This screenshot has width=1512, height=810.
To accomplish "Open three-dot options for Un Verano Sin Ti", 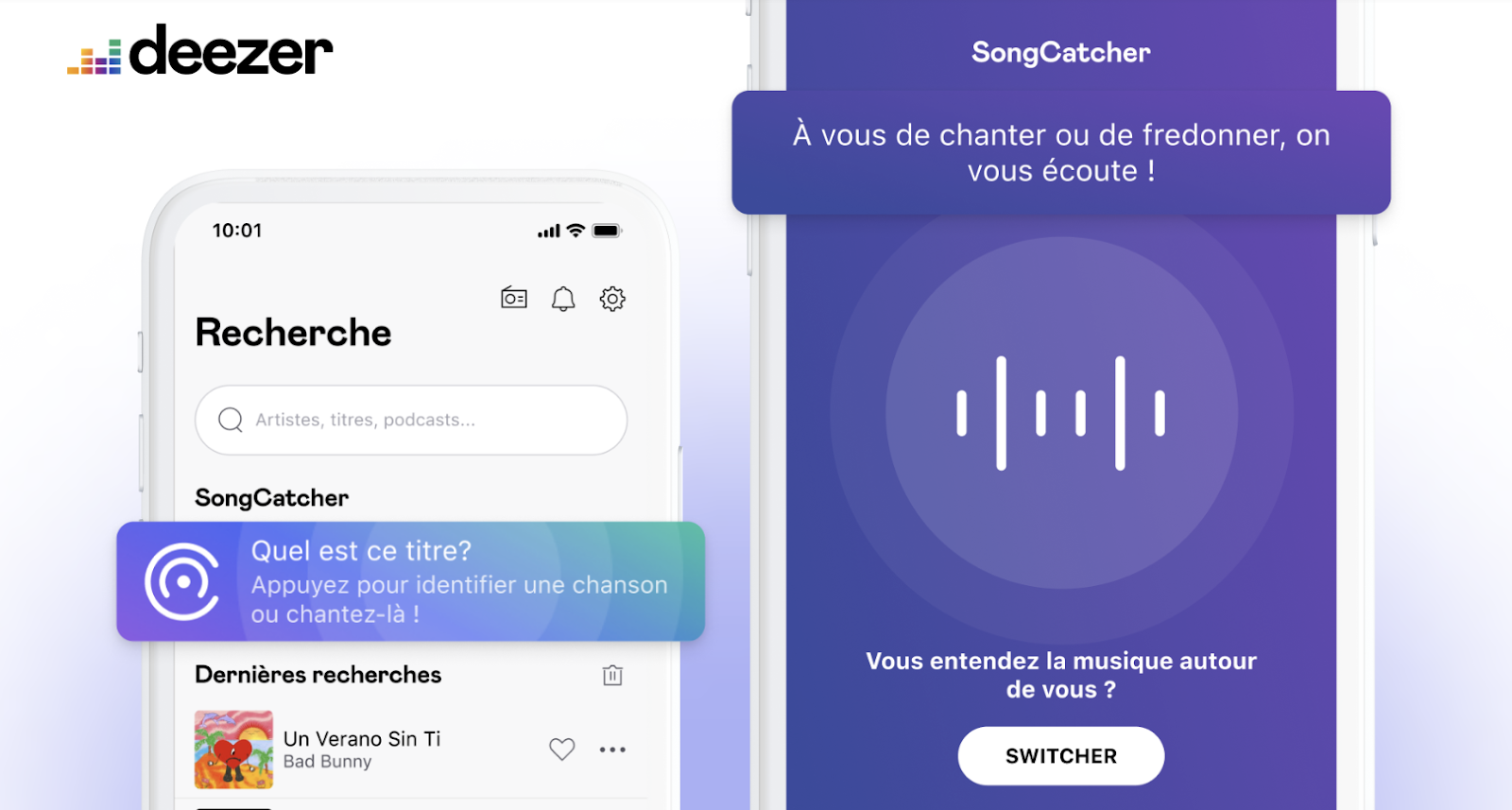I will tap(612, 750).
